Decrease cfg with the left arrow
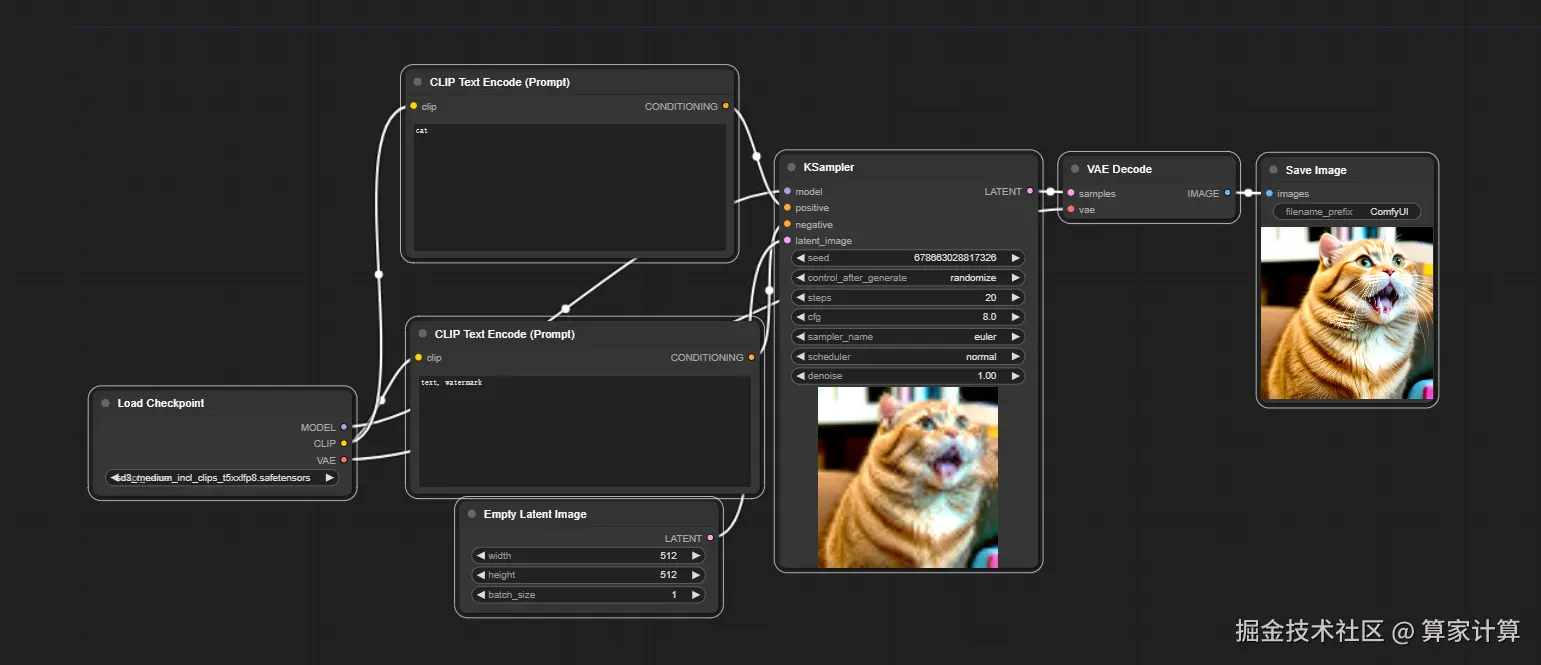The width and height of the screenshot is (1541, 665). pos(800,317)
